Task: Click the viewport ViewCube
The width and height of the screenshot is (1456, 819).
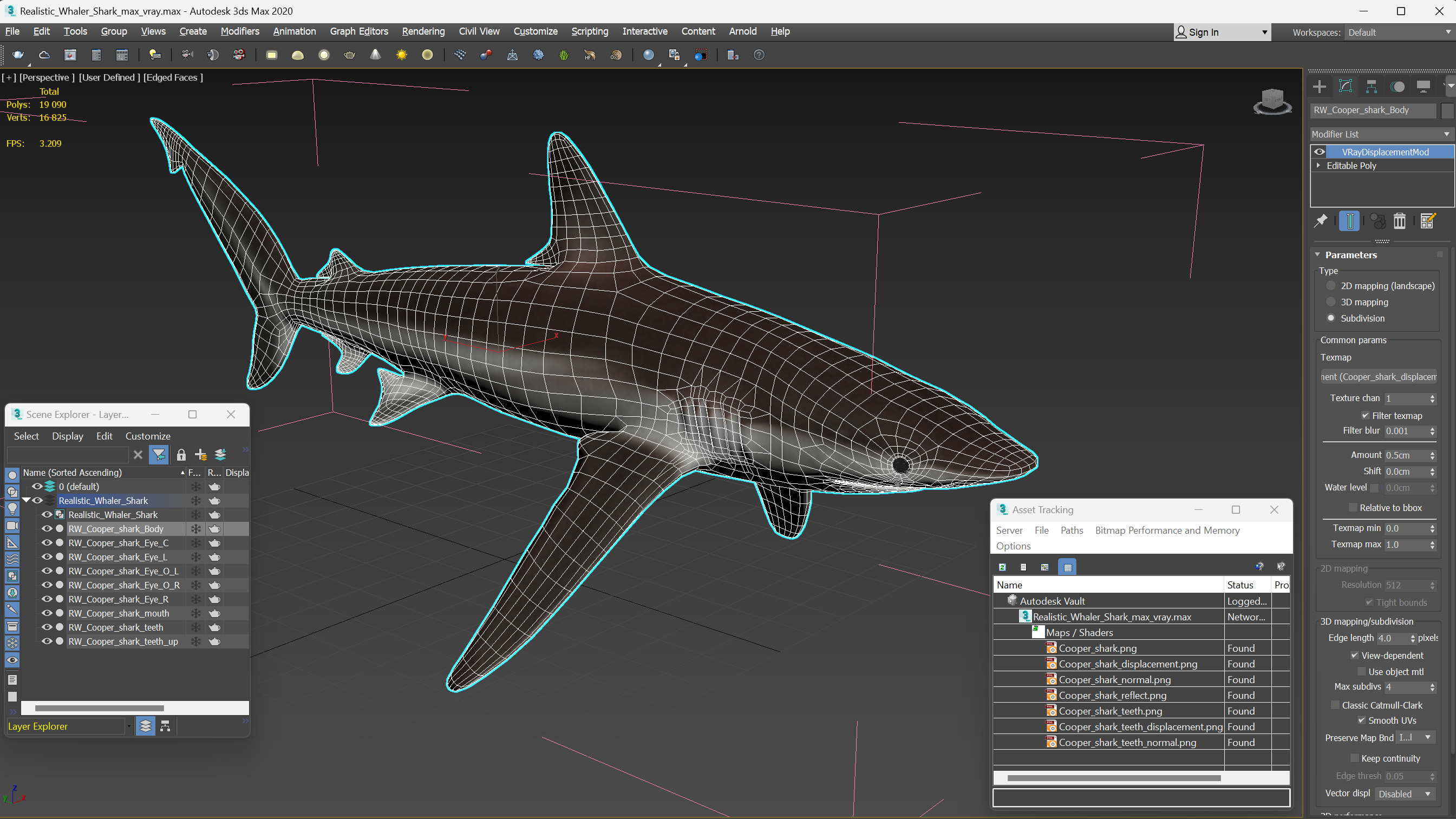Action: (1272, 102)
